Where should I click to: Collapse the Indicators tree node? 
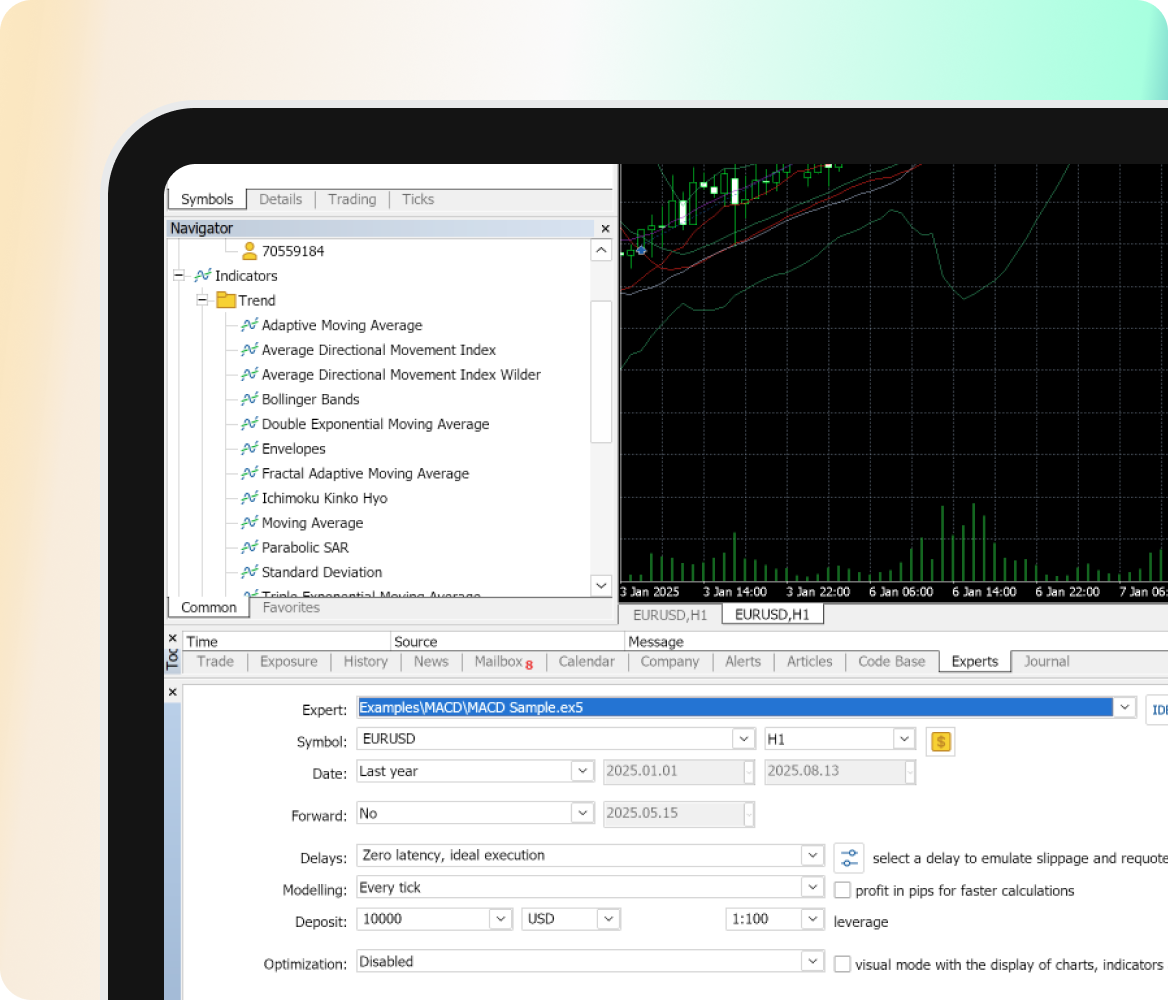point(179,276)
